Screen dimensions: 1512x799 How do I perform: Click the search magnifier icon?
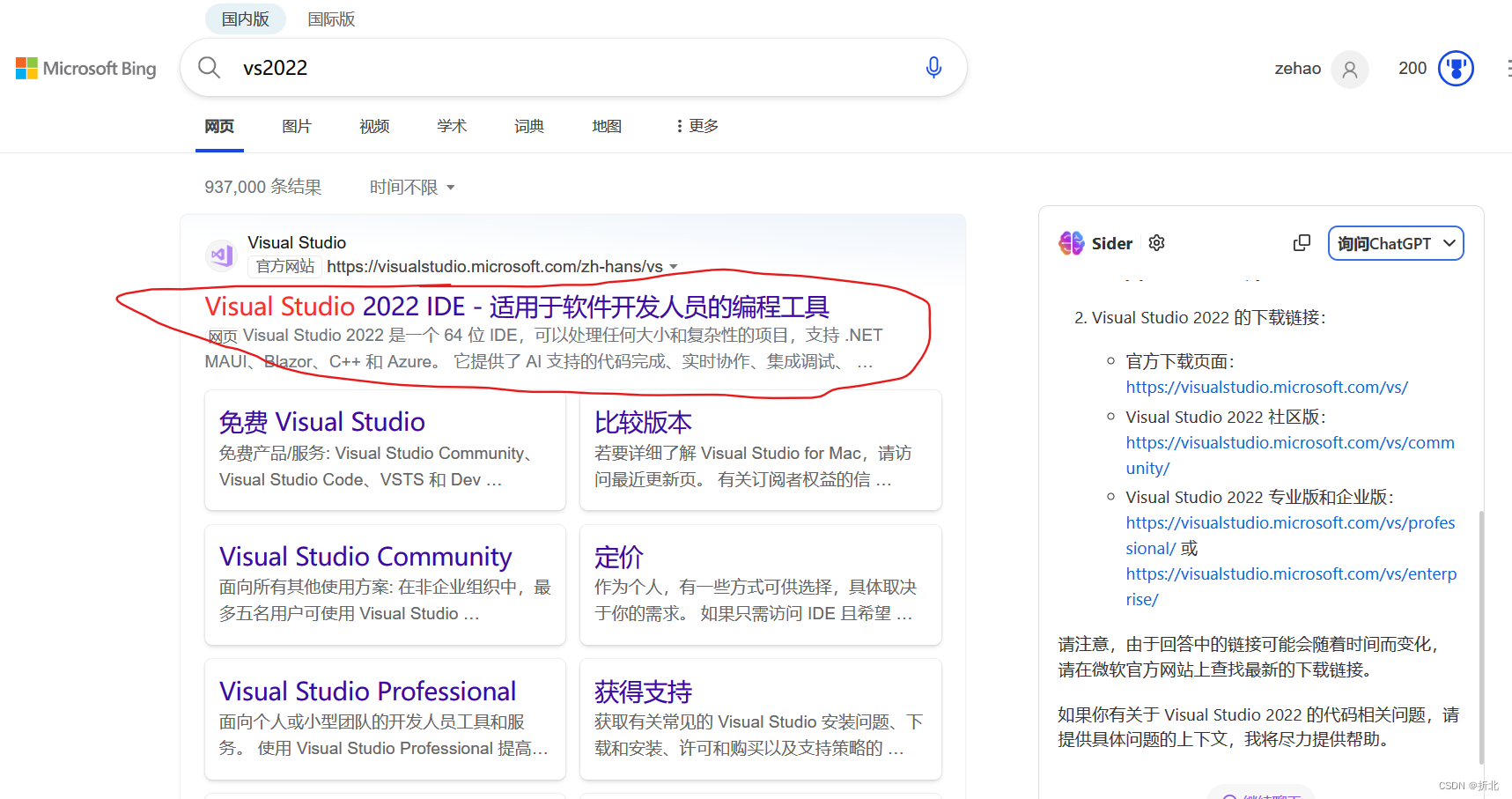click(x=209, y=68)
